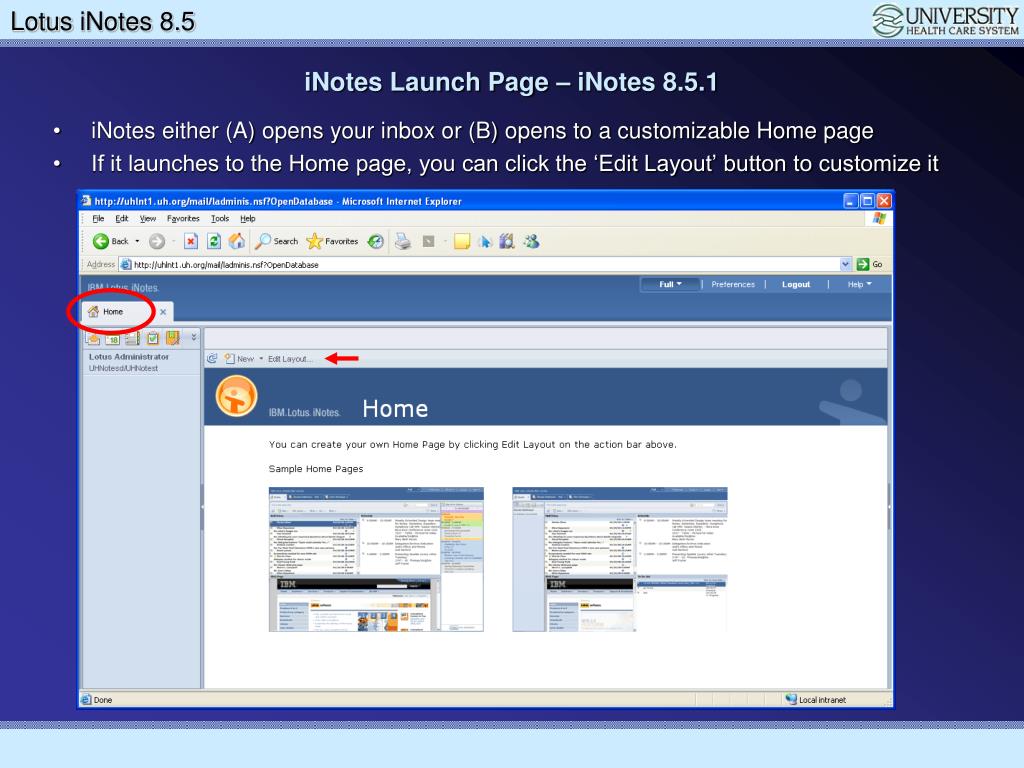Open the browser Help menu
Screen dimensions: 1024x768
click(248, 219)
